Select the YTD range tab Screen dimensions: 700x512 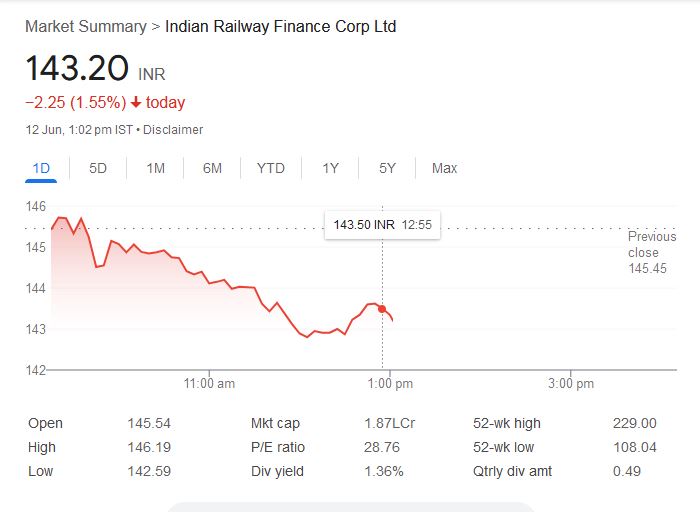[x=270, y=168]
